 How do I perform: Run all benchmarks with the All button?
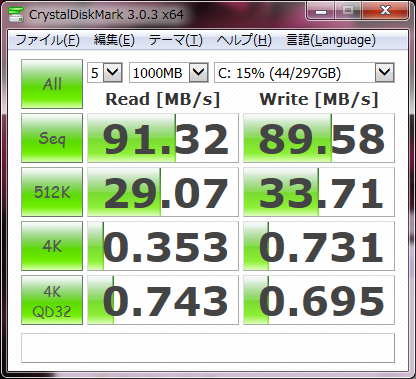(x=52, y=84)
